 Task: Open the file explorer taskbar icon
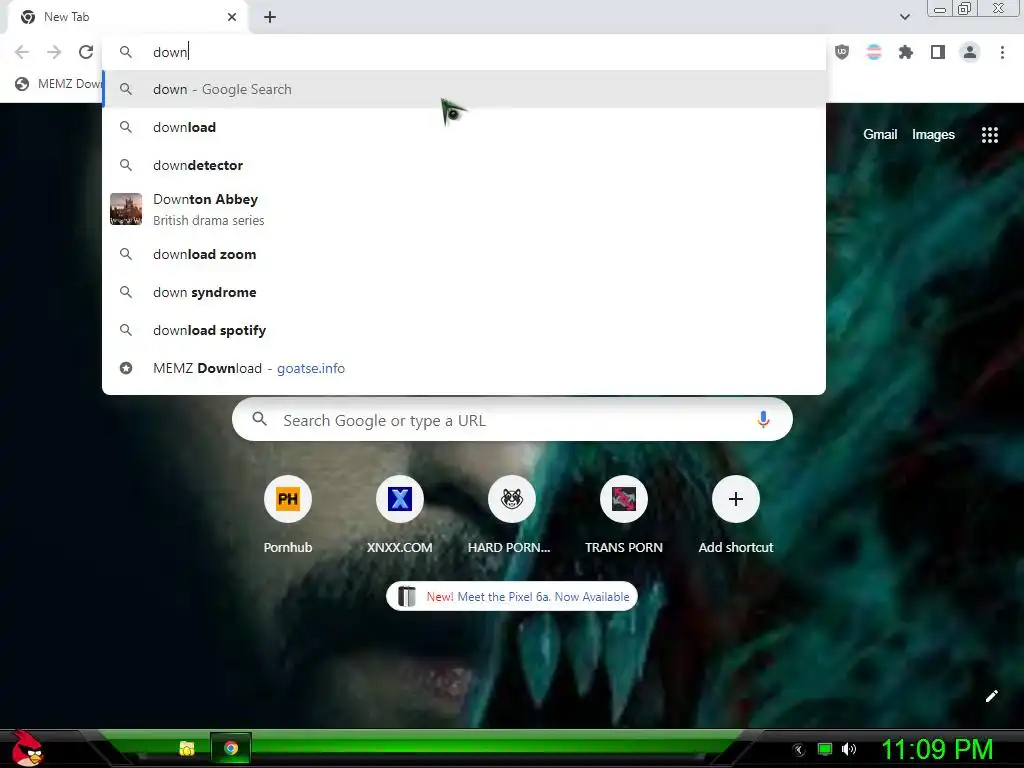pyautogui.click(x=187, y=748)
